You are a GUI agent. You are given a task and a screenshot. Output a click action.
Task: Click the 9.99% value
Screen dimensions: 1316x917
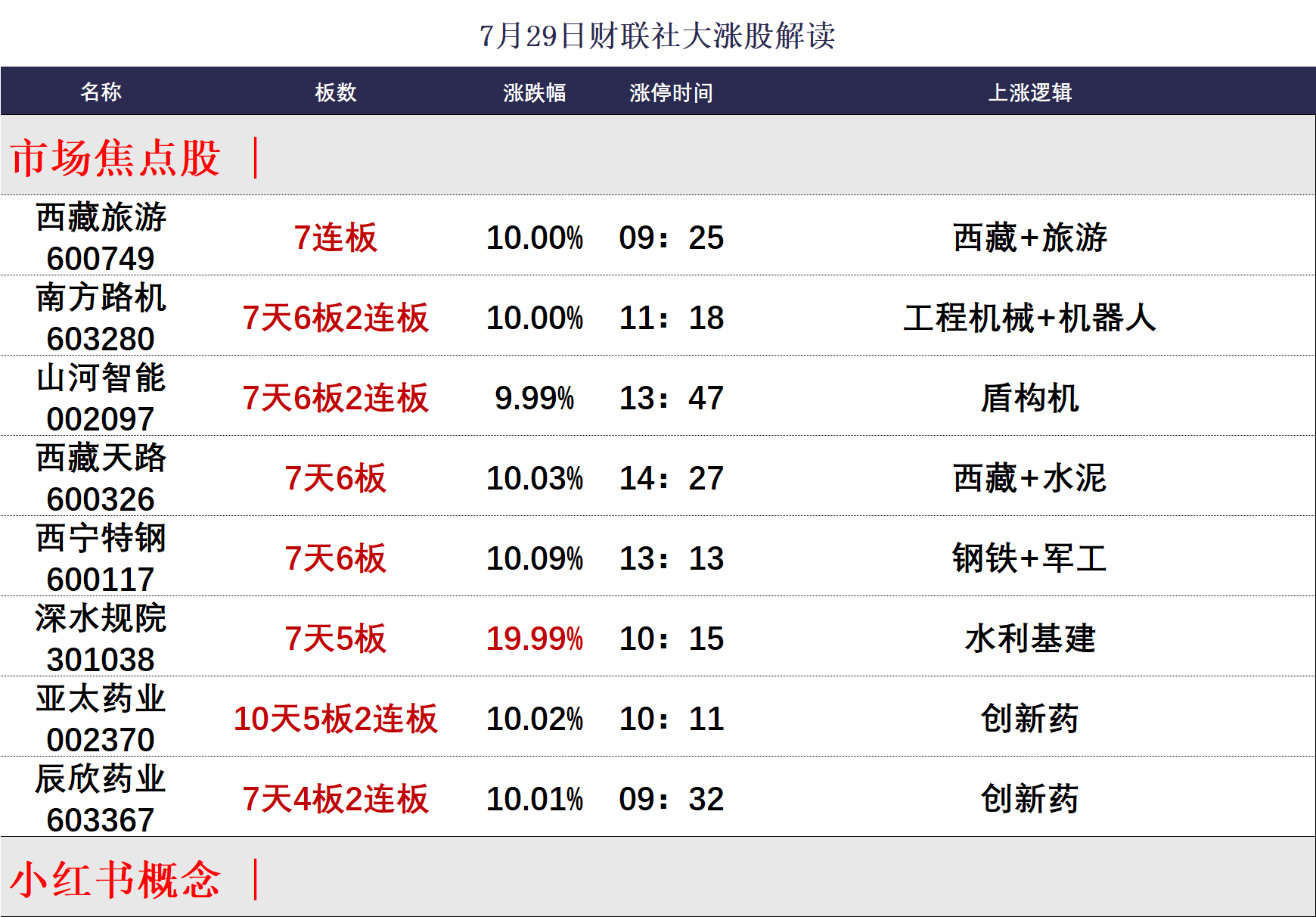pos(535,398)
